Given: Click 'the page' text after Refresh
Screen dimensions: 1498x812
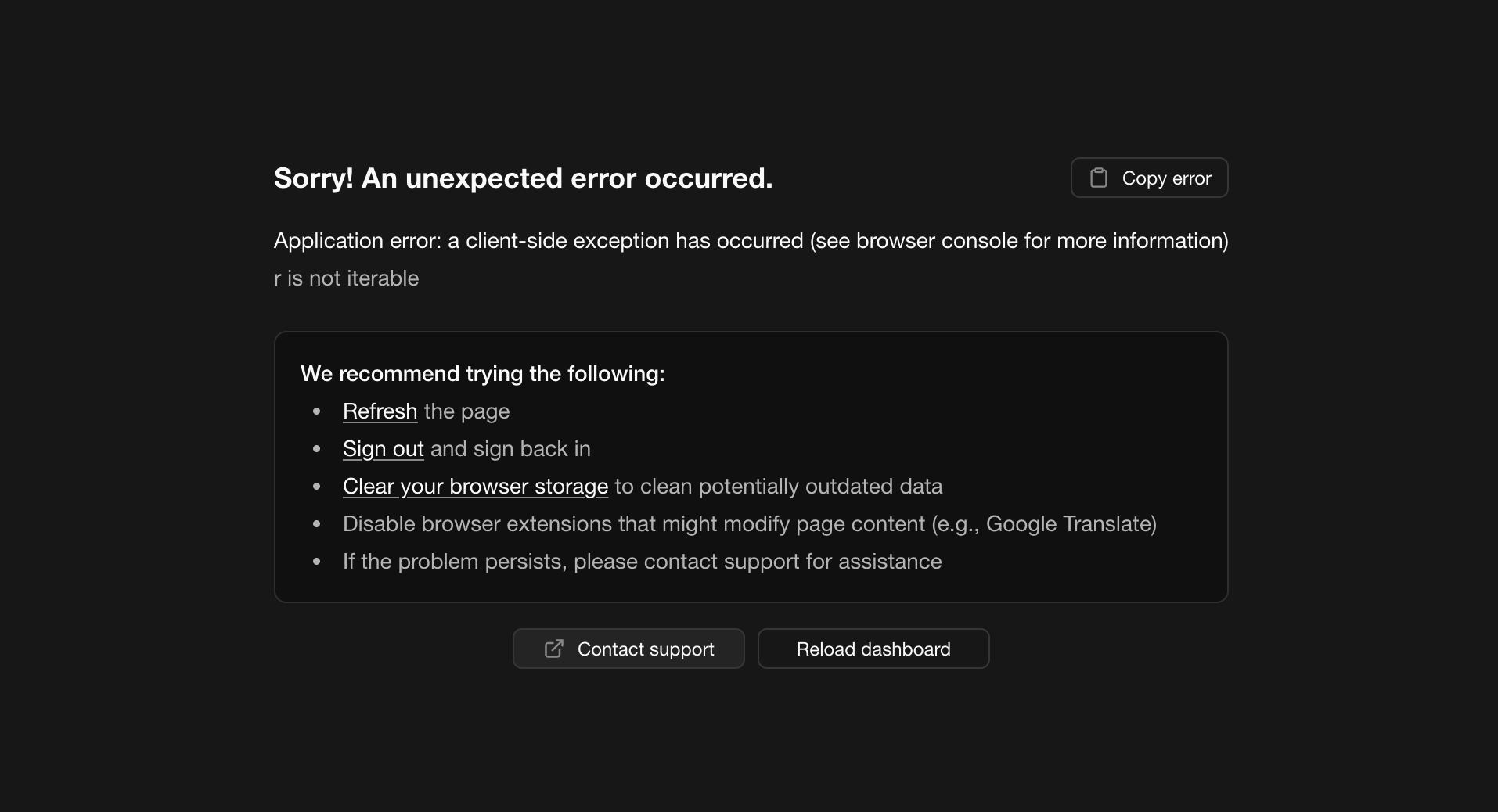Looking at the screenshot, I should [x=466, y=411].
